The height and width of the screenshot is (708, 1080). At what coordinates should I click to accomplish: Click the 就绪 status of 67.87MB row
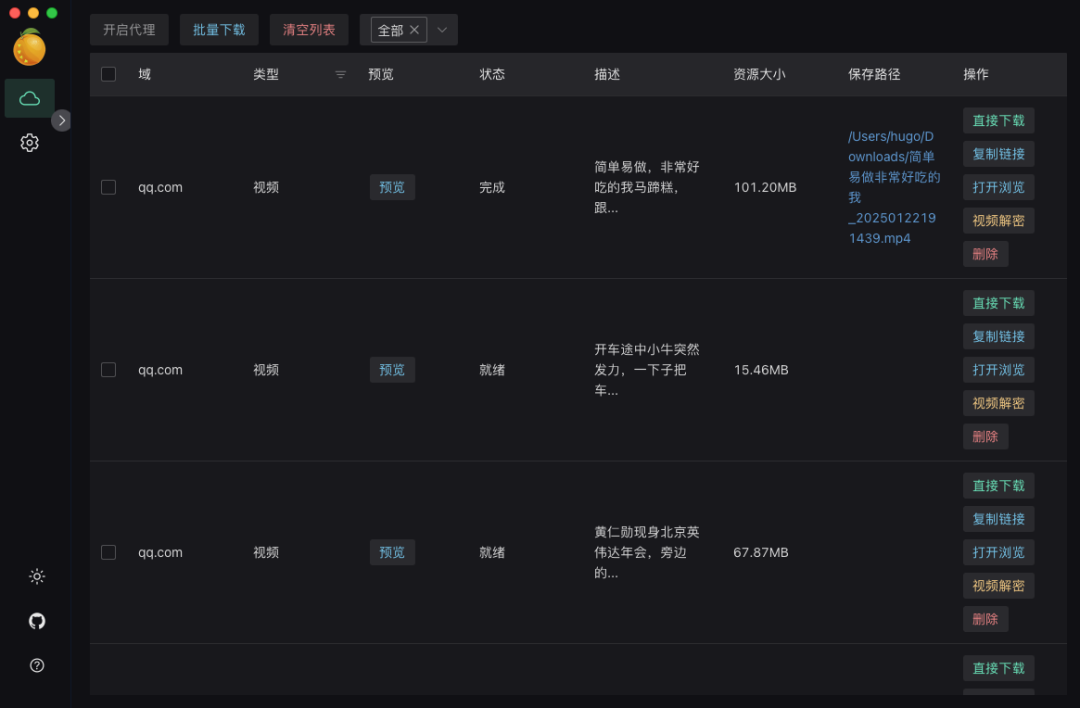(x=492, y=552)
